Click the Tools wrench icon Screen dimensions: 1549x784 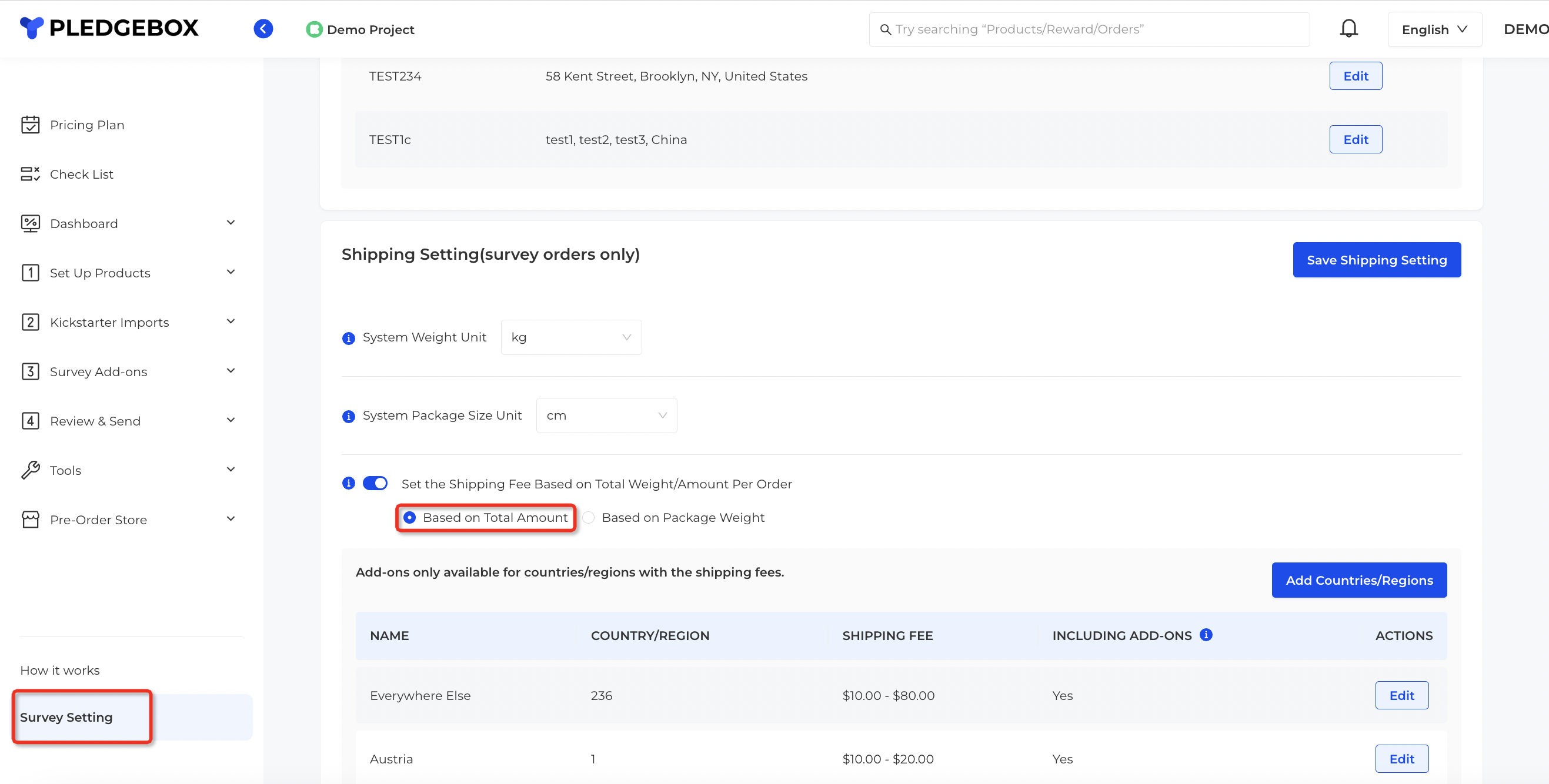30,470
